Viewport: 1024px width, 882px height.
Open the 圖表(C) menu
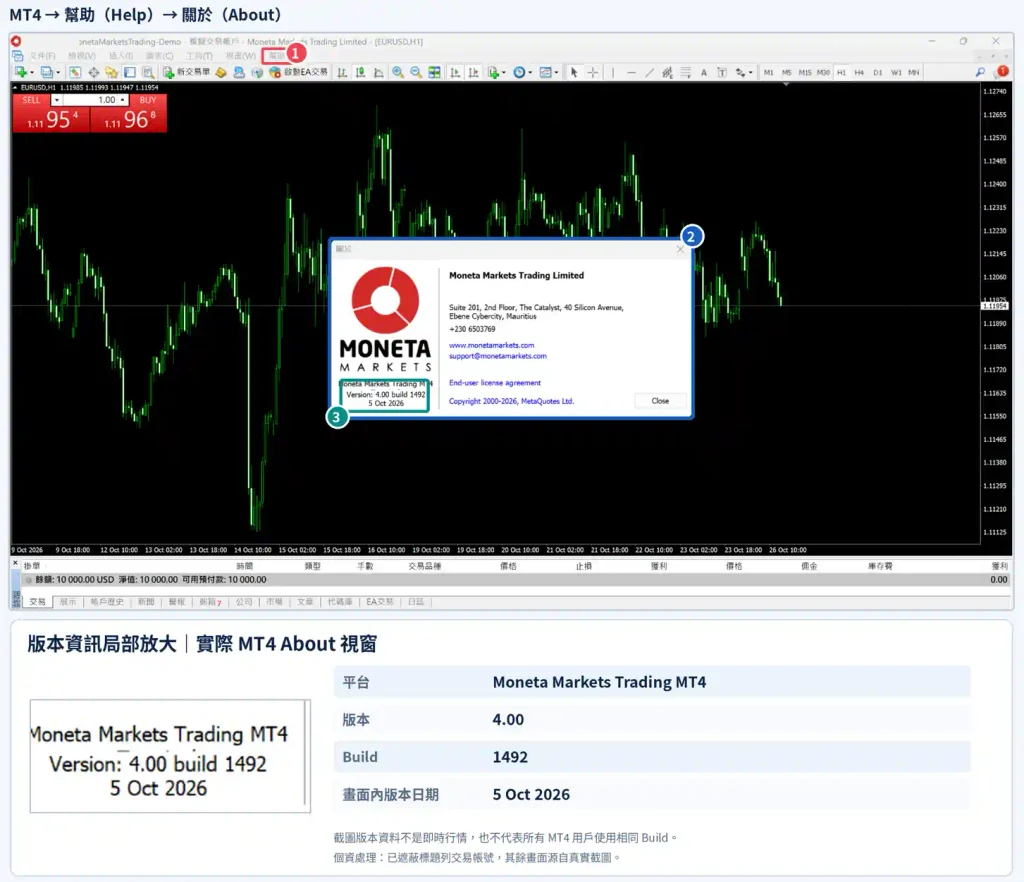click(x=160, y=56)
